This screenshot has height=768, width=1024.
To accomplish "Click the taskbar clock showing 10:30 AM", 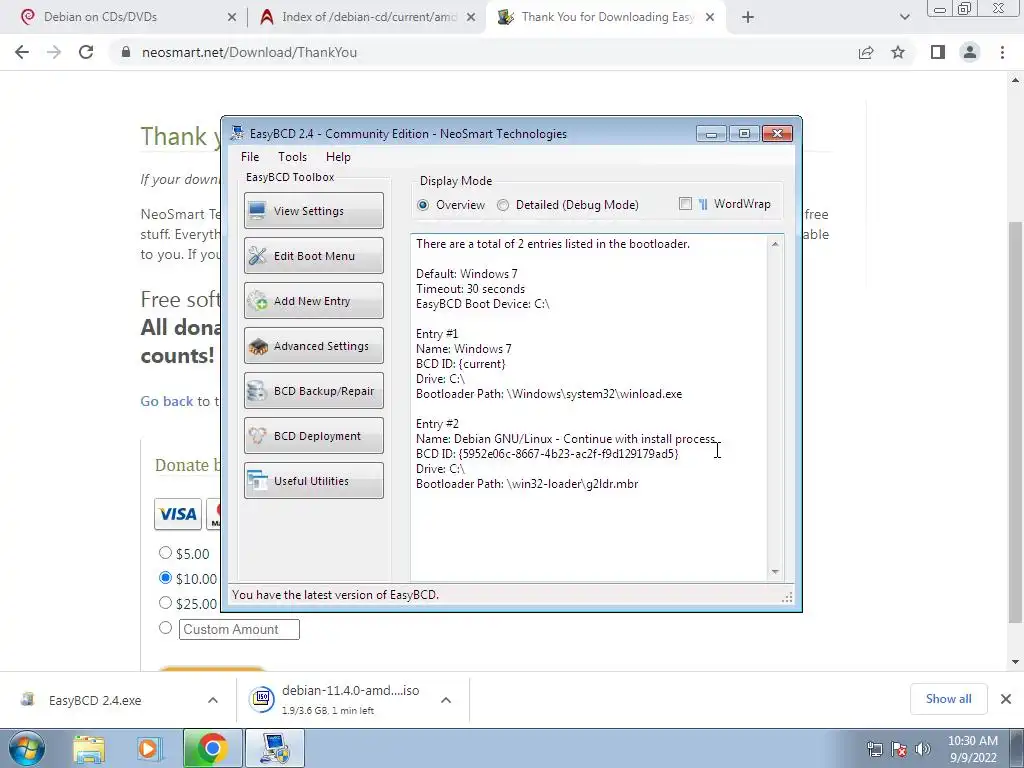I will tap(972, 749).
